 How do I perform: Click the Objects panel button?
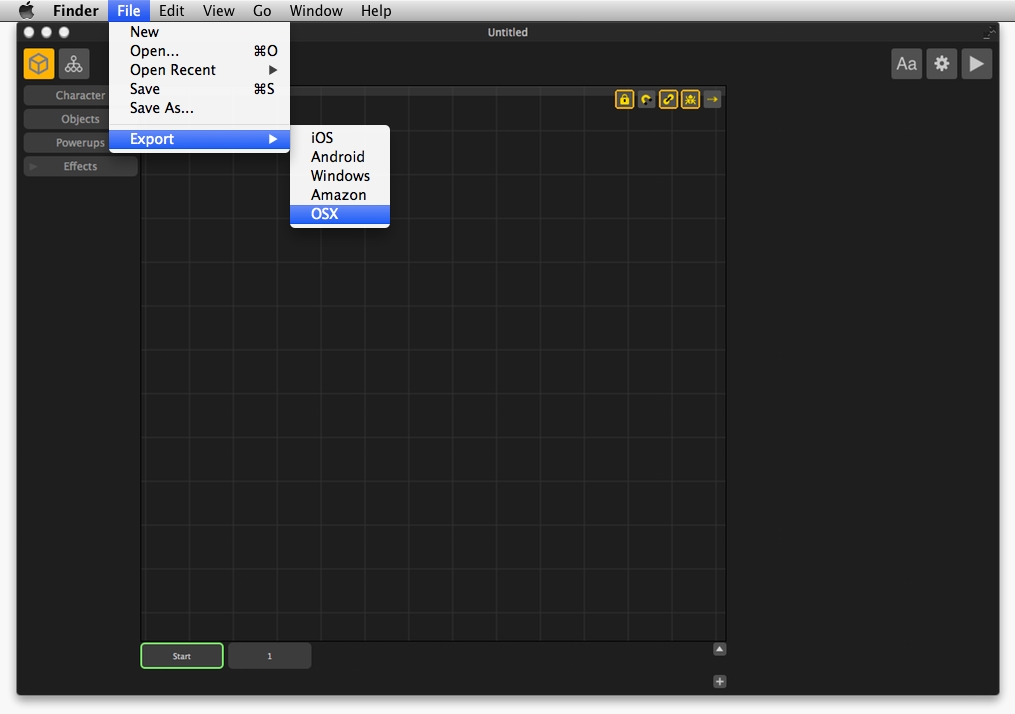[x=80, y=119]
